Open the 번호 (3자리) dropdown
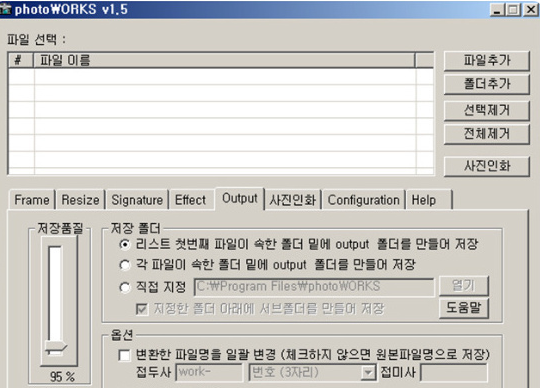540x388 pixels. (x=312, y=373)
